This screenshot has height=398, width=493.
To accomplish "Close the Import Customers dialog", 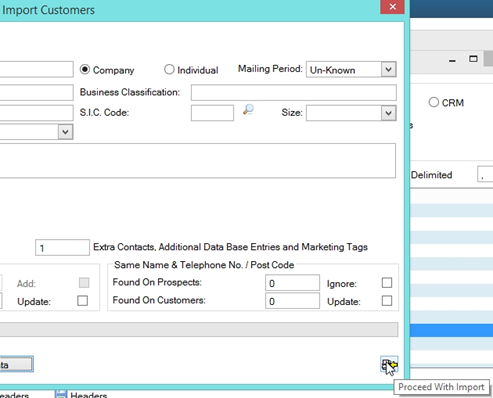I will (392, 7).
